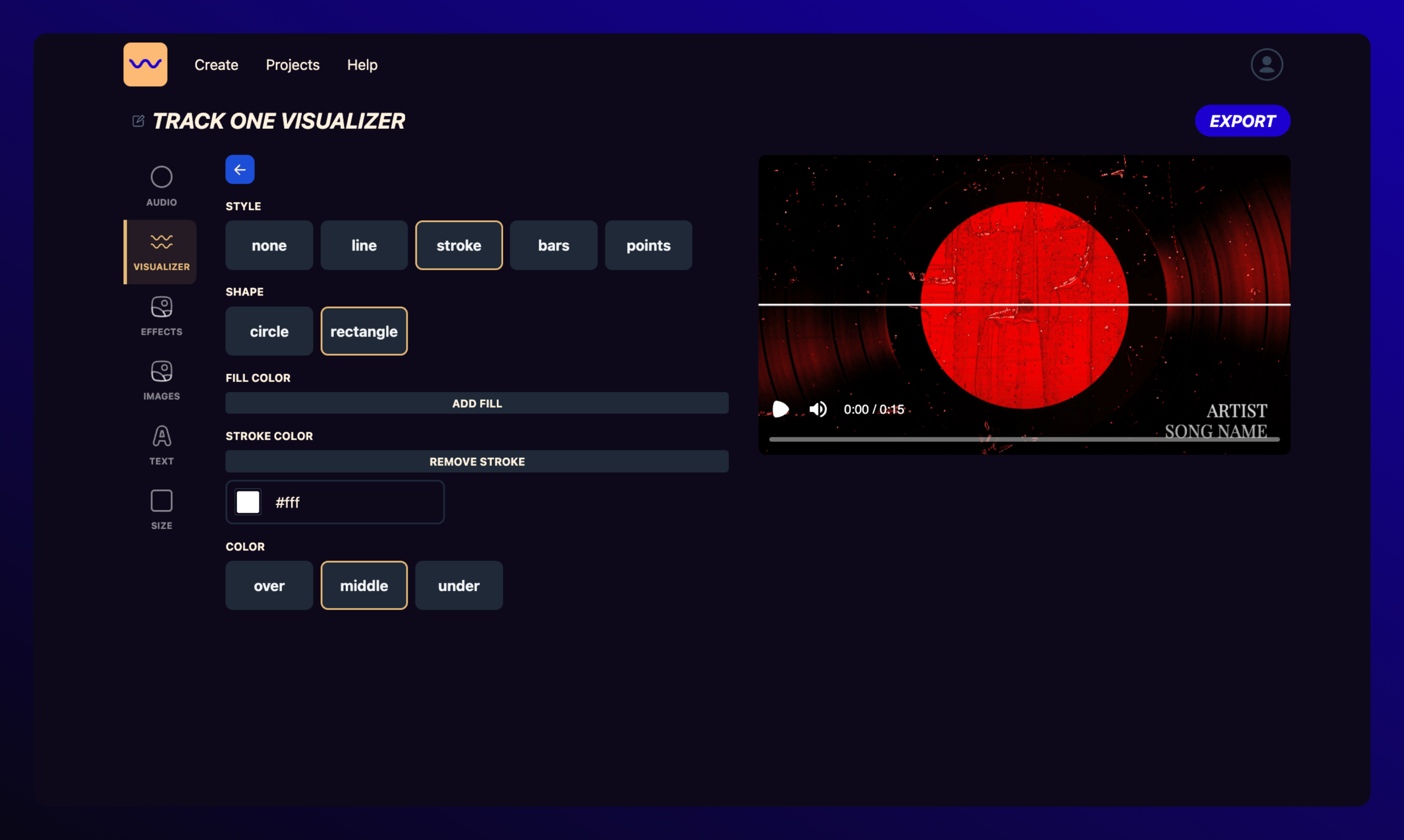Set color position to middle
This screenshot has width=1404, height=840.
pyautogui.click(x=364, y=586)
